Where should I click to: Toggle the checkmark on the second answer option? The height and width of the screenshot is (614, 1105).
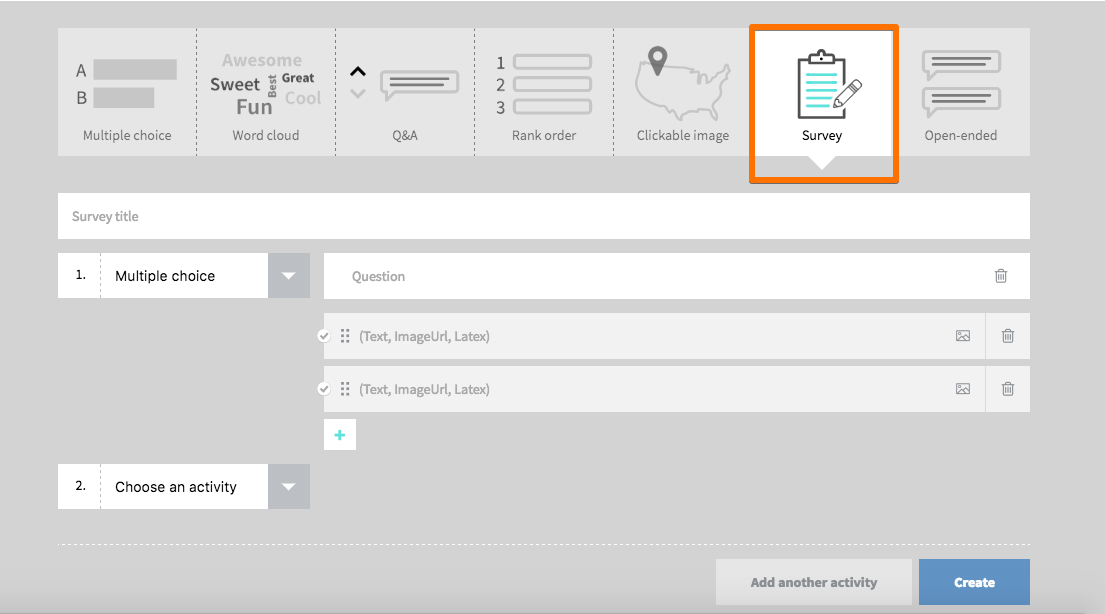(x=324, y=389)
